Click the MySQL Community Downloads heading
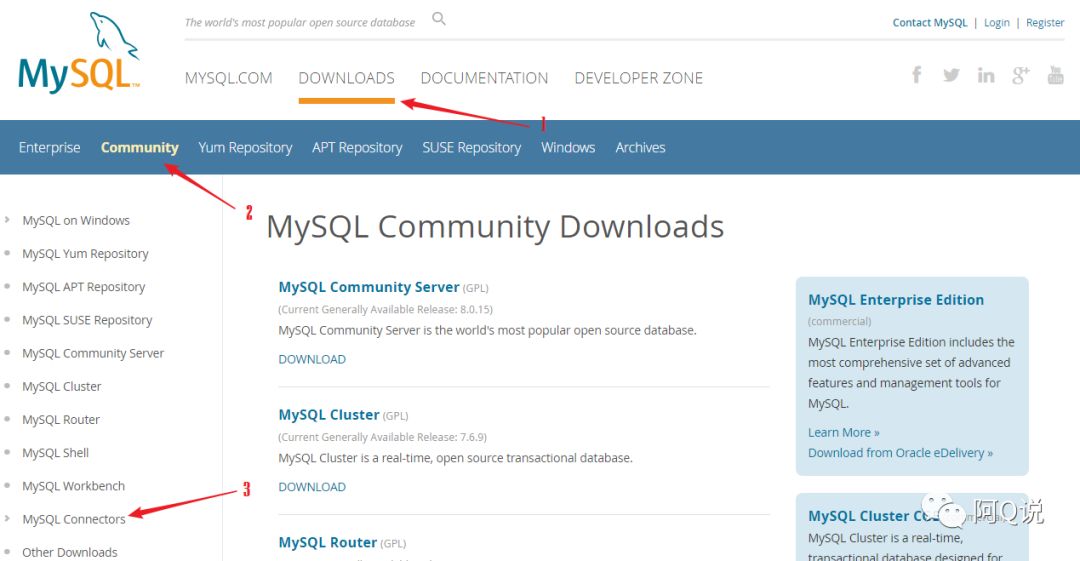Screen dimensions: 1080x561 click(x=495, y=227)
